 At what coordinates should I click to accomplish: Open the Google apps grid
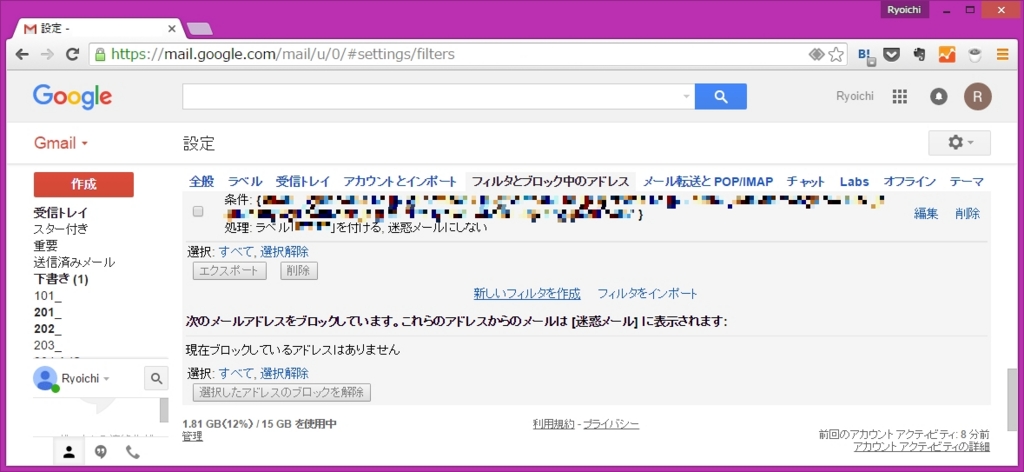click(x=899, y=97)
